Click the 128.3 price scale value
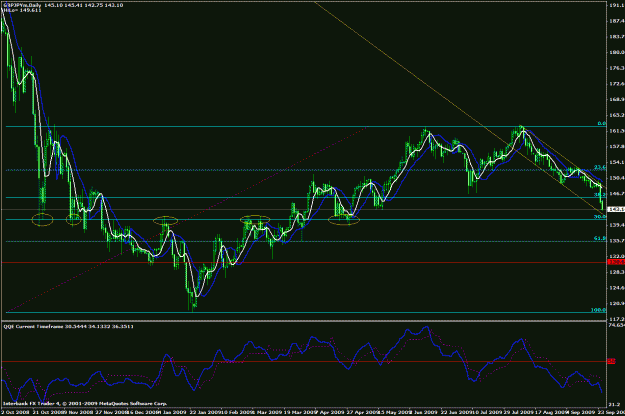 pos(617,272)
